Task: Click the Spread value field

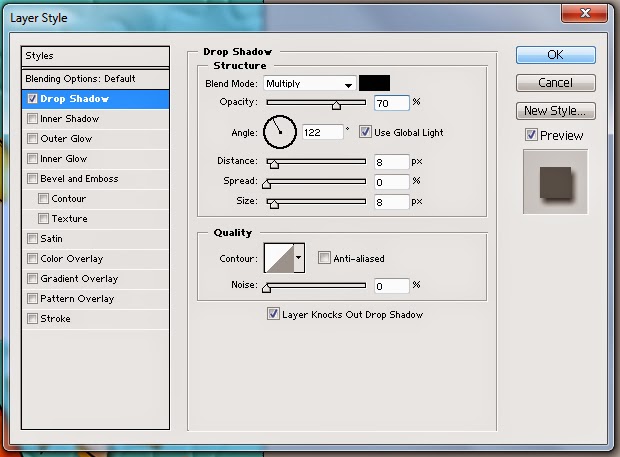Action: (x=391, y=182)
